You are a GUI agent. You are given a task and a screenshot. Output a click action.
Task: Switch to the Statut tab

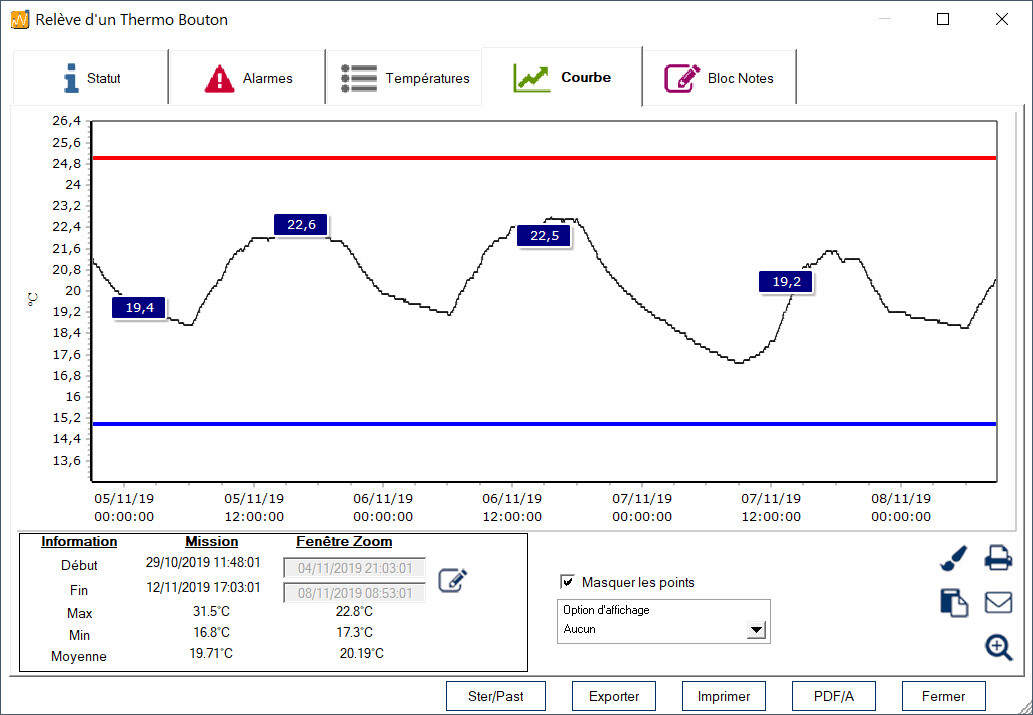pos(90,78)
